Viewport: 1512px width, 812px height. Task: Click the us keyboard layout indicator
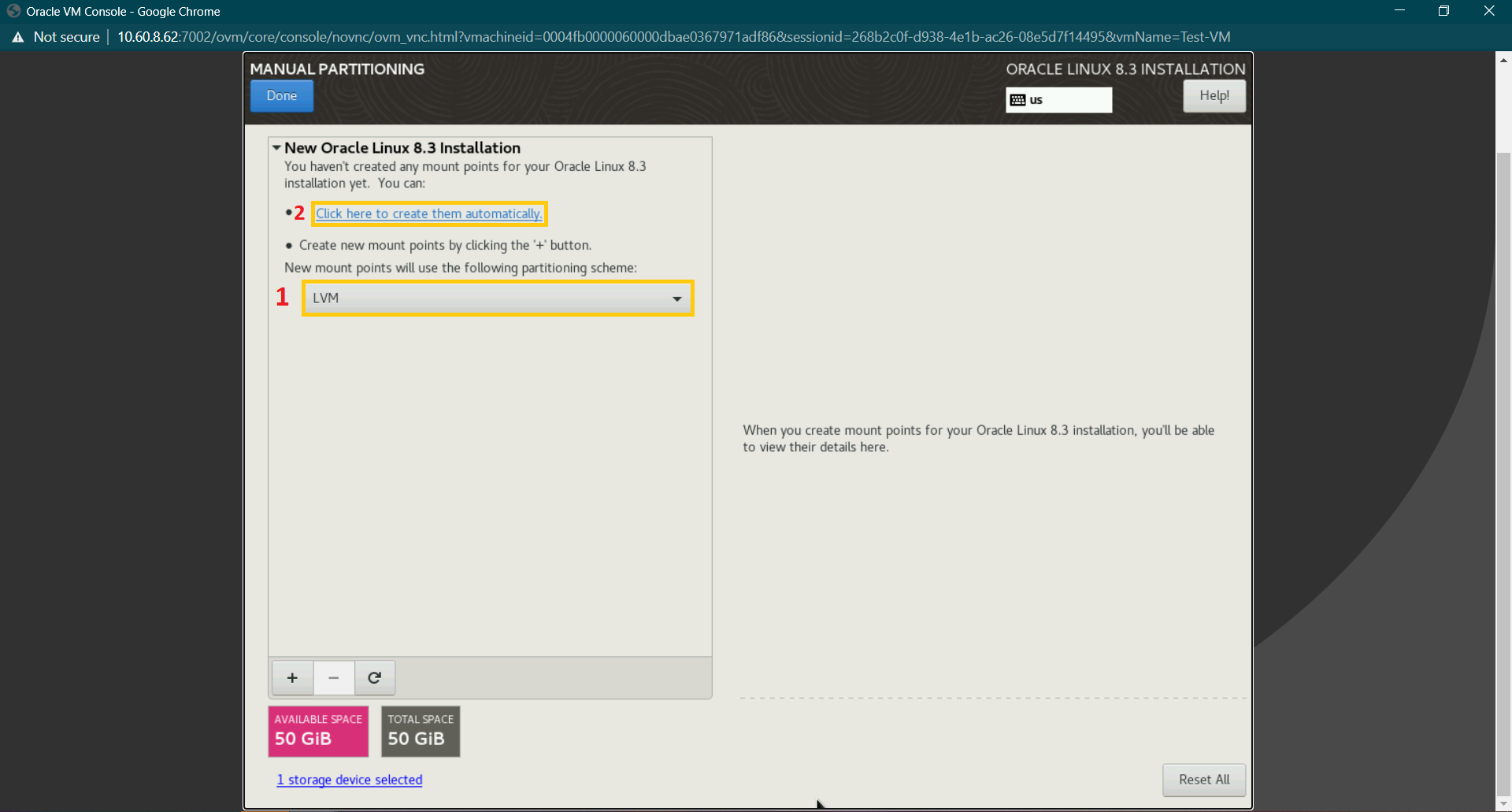(1058, 100)
